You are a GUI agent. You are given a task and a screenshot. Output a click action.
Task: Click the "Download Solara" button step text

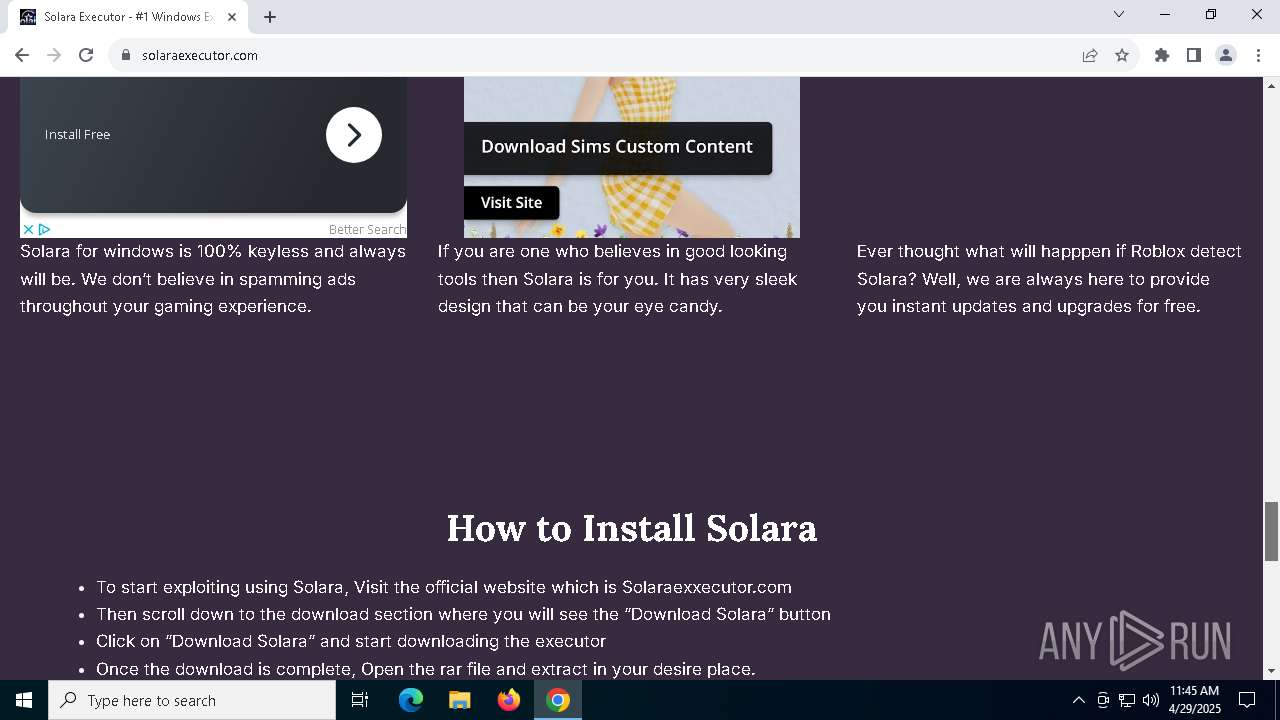click(463, 614)
